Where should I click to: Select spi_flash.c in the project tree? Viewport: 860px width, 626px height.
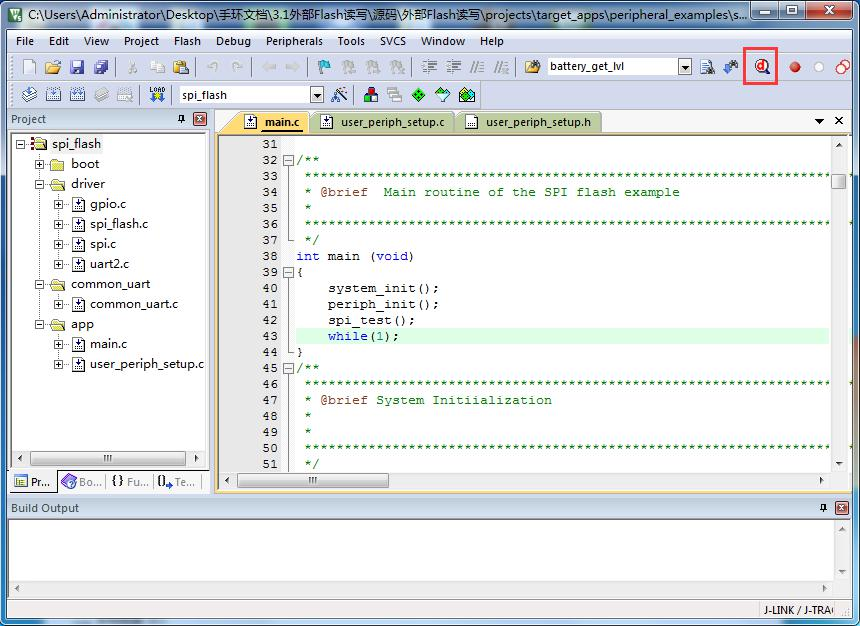[119, 224]
